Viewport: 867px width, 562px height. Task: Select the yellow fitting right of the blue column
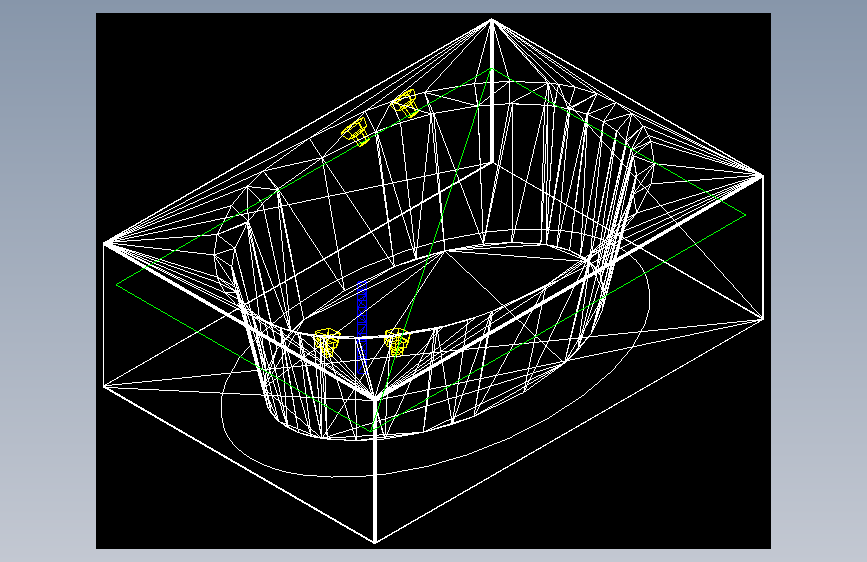click(x=396, y=341)
